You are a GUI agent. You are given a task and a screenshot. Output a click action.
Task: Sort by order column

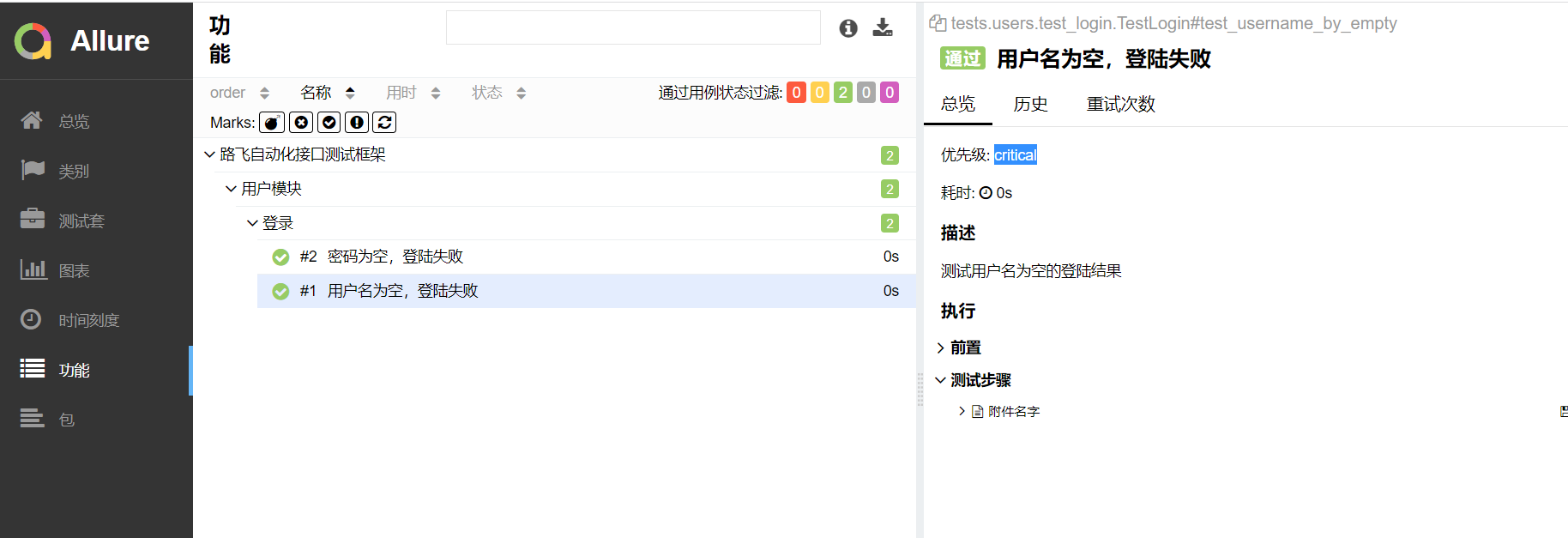point(239,93)
